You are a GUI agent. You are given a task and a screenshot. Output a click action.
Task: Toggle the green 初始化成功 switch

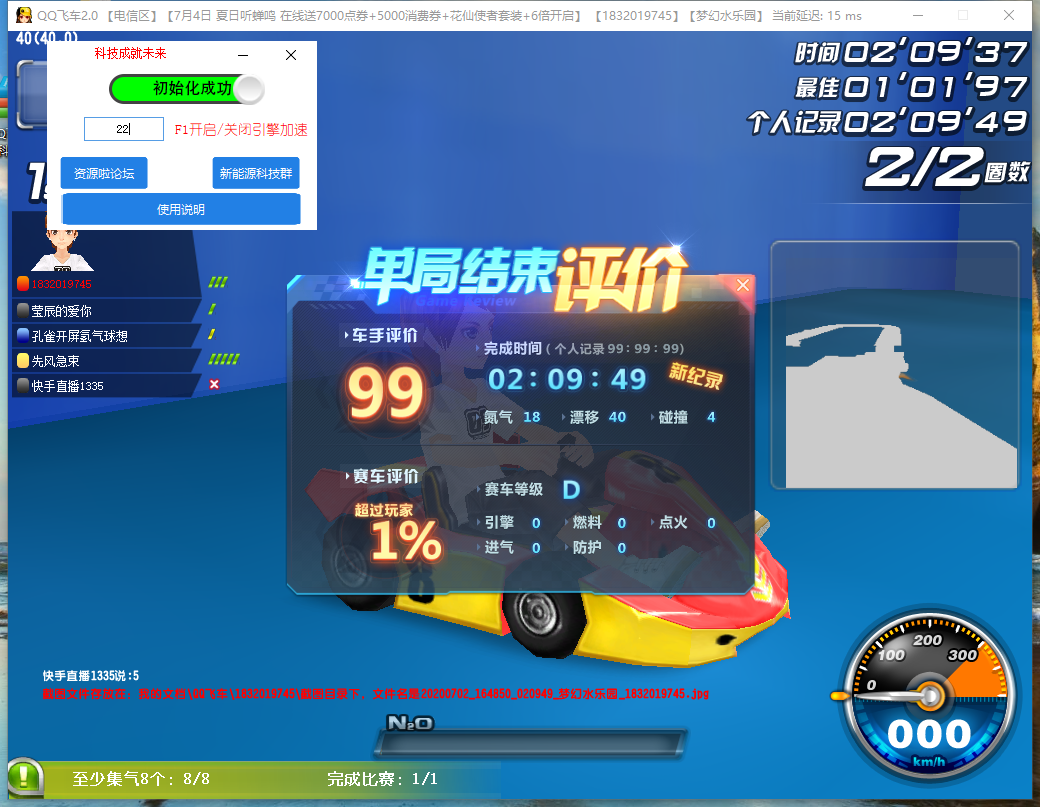(x=186, y=89)
